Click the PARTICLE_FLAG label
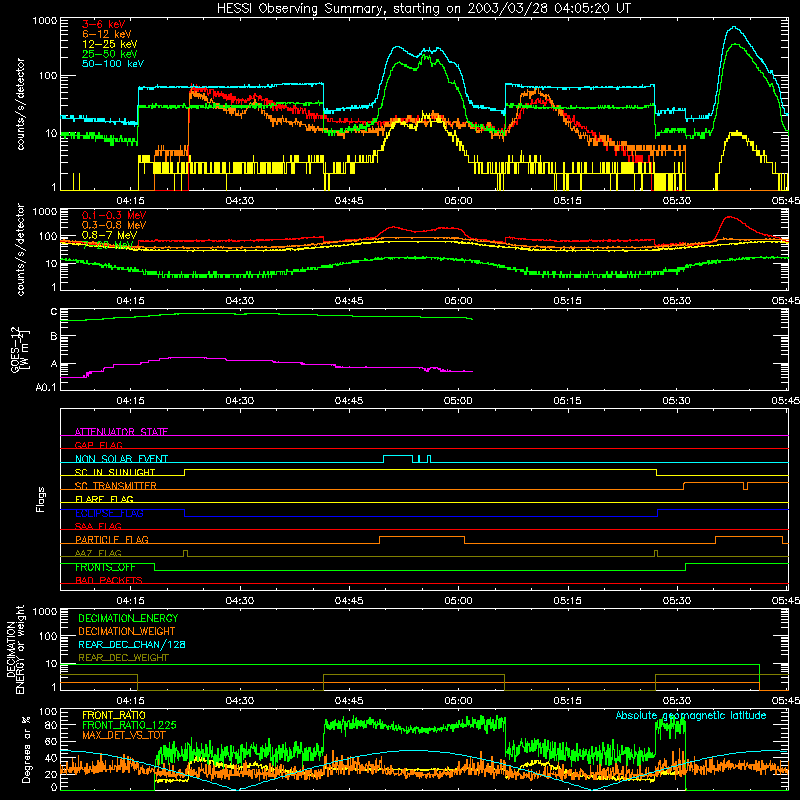800x800 pixels. (112, 539)
